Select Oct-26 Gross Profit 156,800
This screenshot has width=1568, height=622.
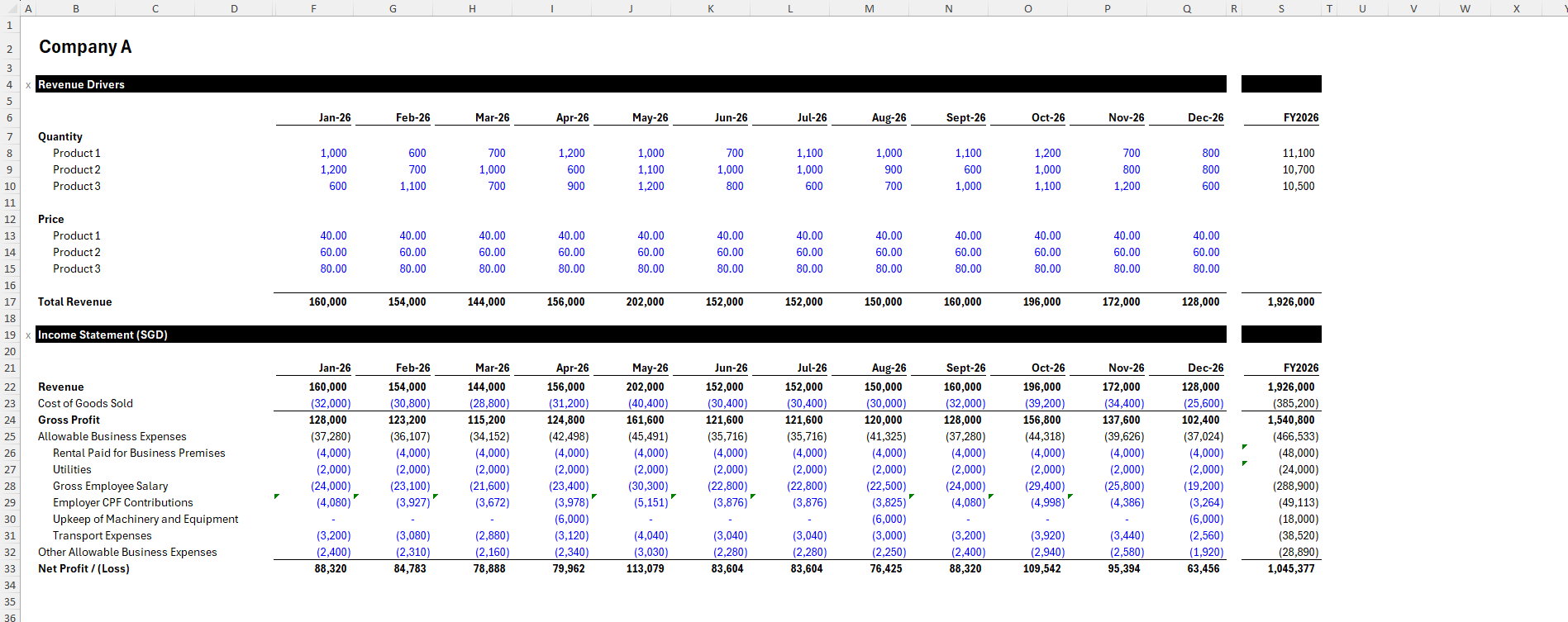click(x=1041, y=420)
